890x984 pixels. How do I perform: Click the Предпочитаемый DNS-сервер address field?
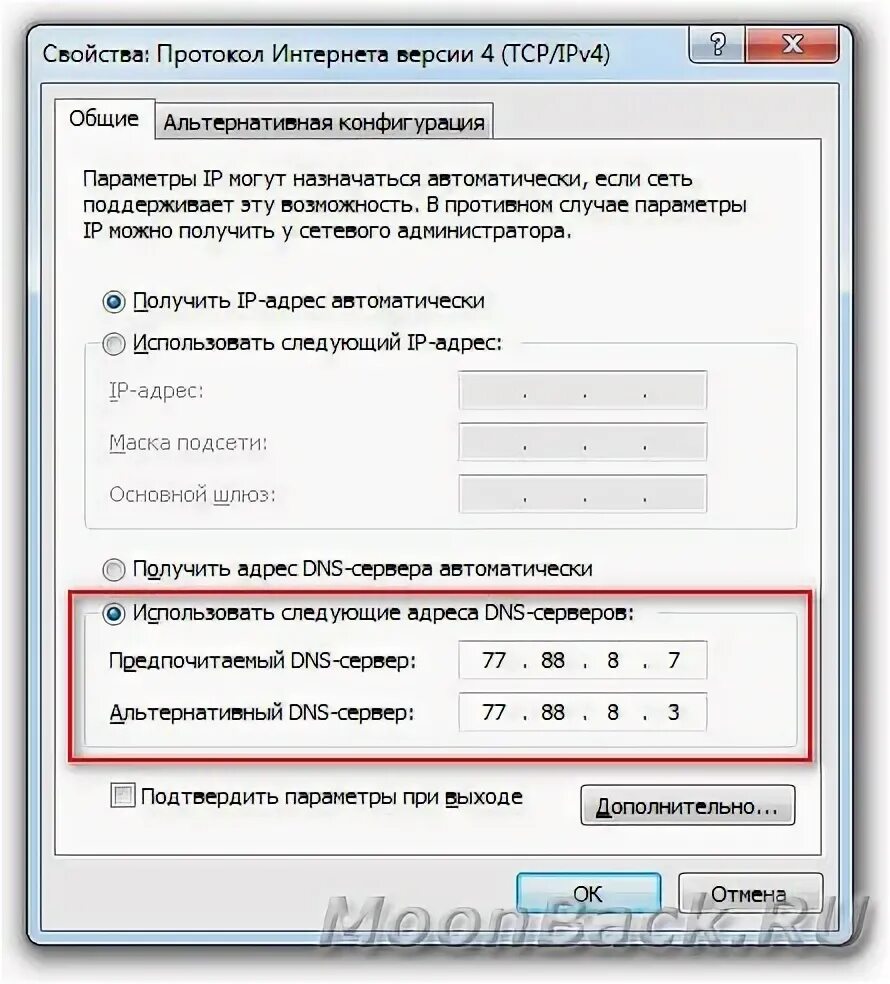[582, 660]
